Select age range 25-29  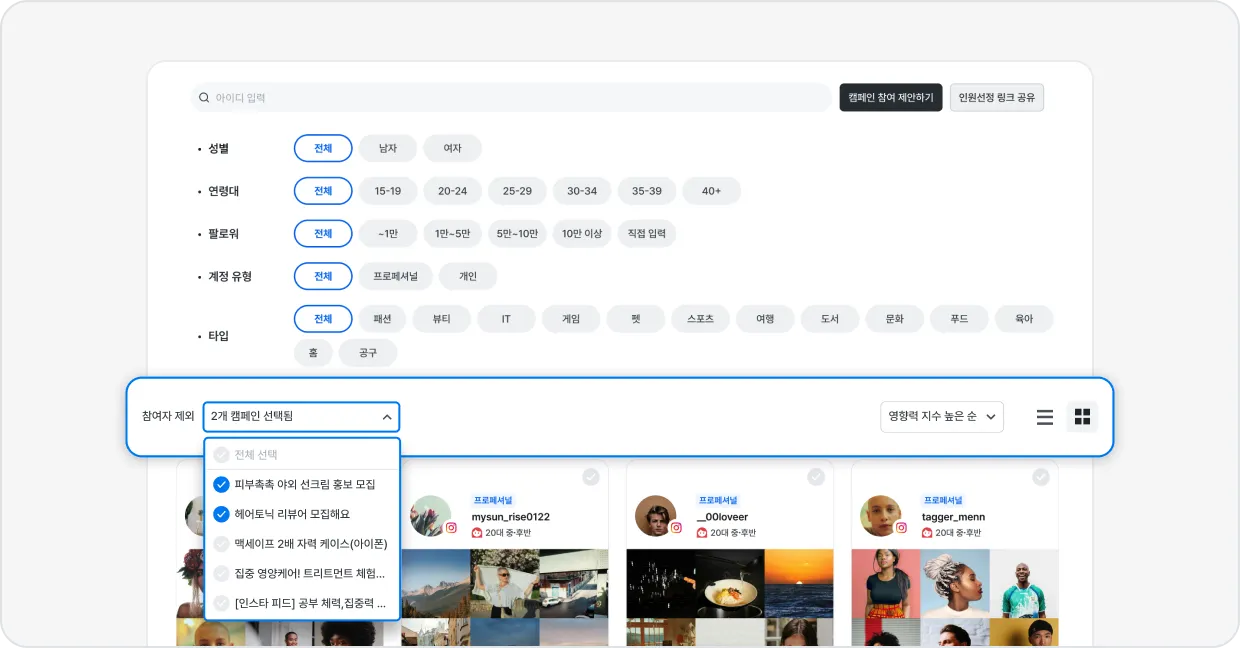517,191
